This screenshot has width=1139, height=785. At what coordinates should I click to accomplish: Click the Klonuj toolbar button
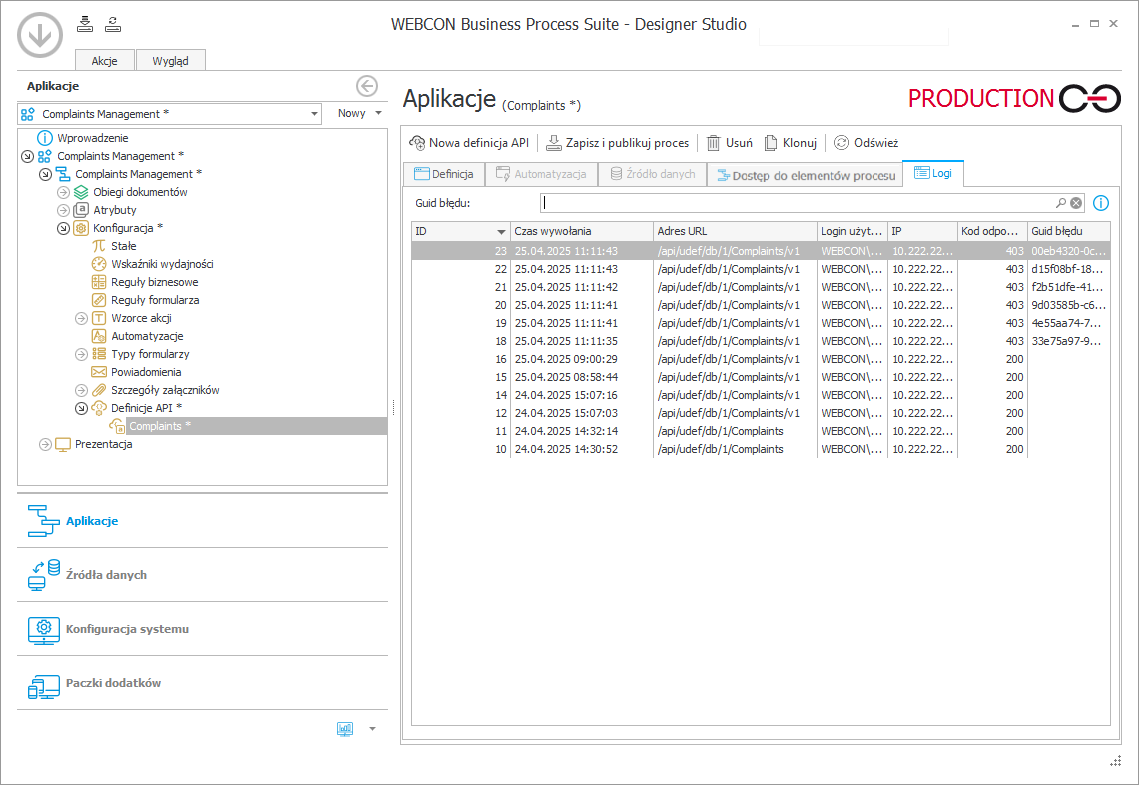(x=790, y=143)
